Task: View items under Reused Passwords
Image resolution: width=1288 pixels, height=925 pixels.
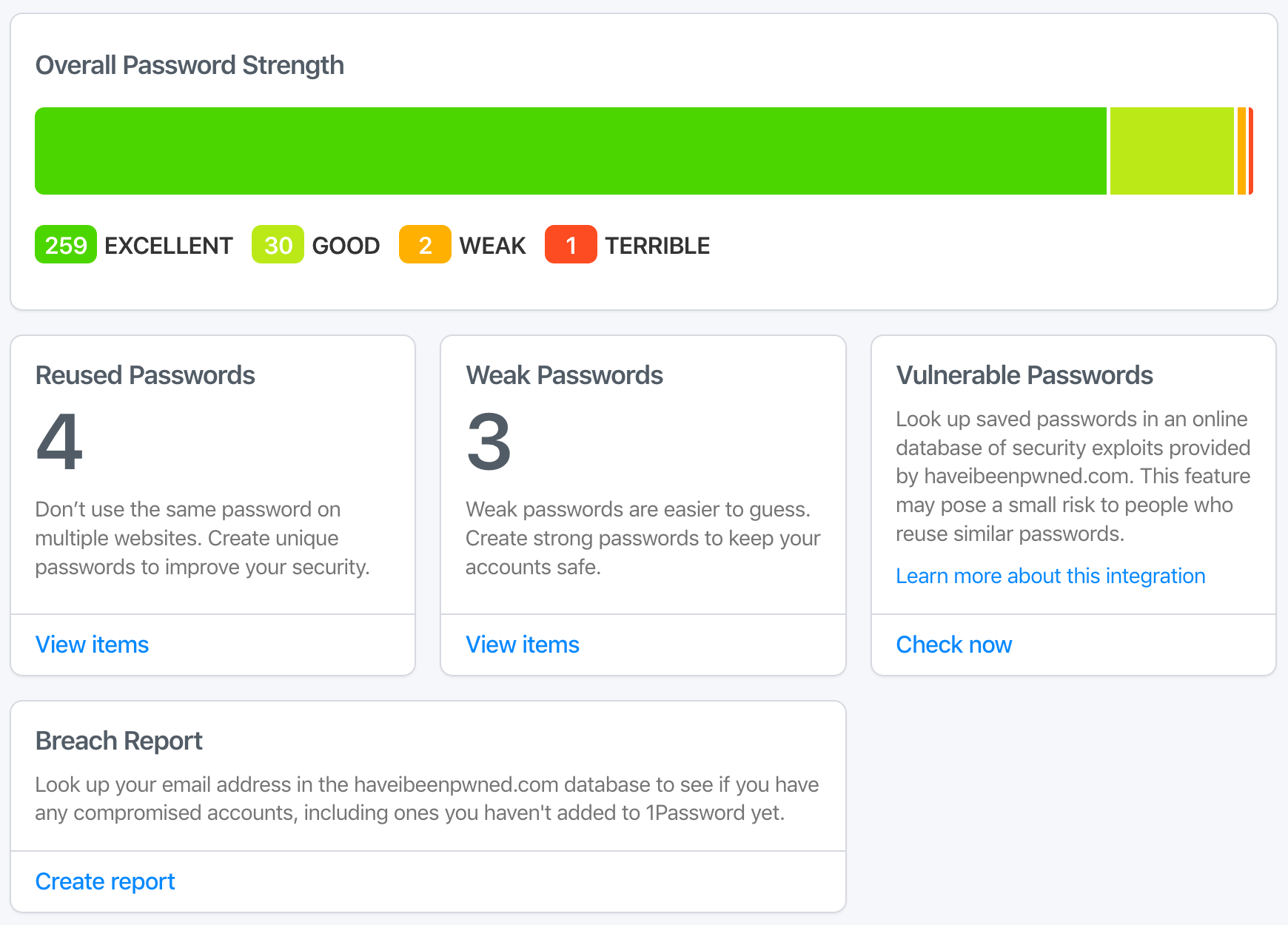Action: (93, 645)
